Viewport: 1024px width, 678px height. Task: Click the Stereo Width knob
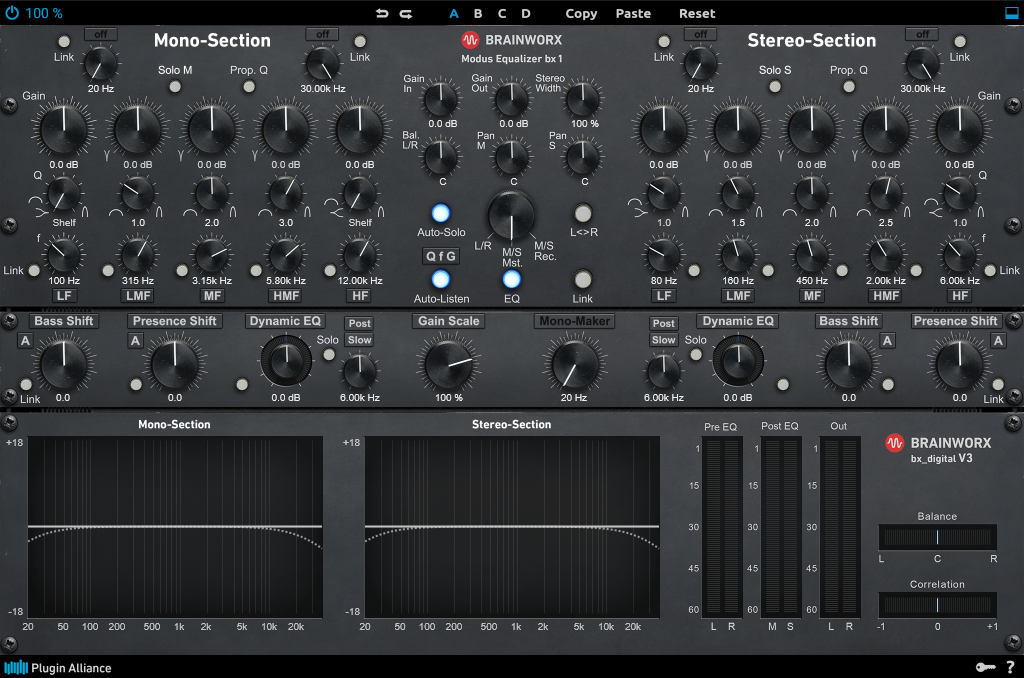[583, 100]
